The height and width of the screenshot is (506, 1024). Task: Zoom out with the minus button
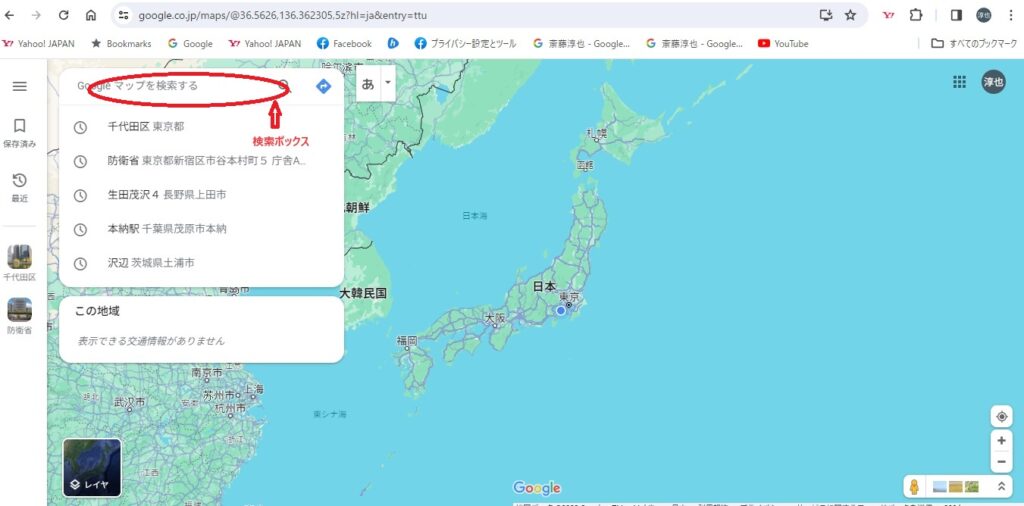(x=1001, y=462)
